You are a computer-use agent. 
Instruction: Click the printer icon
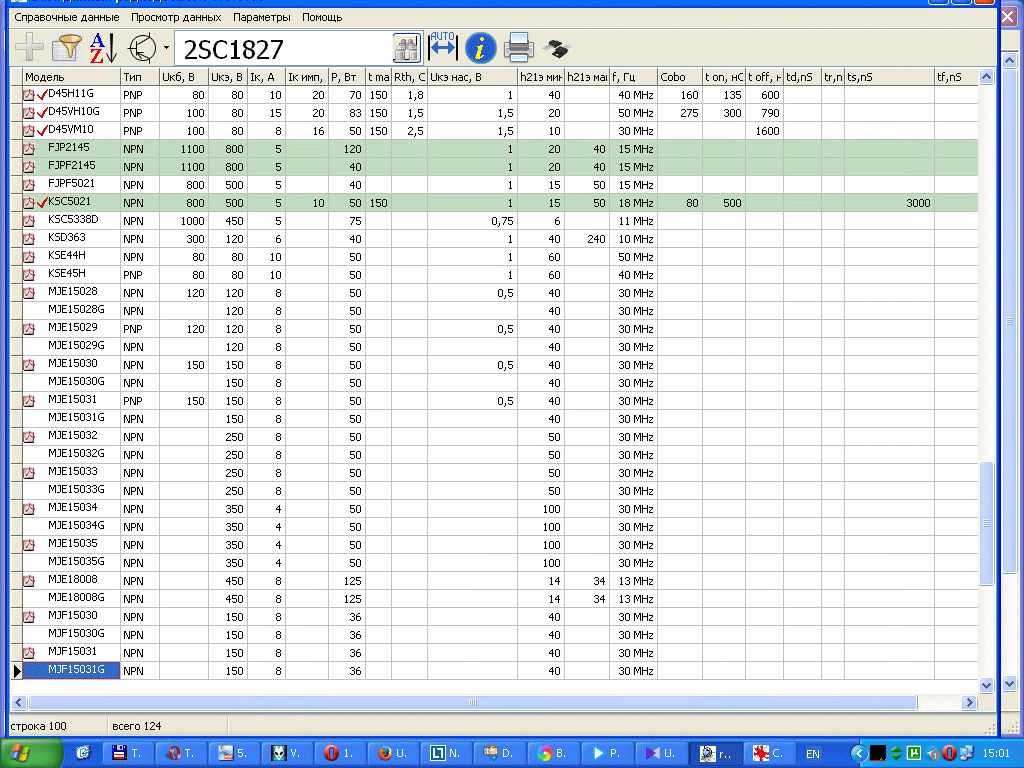(519, 48)
